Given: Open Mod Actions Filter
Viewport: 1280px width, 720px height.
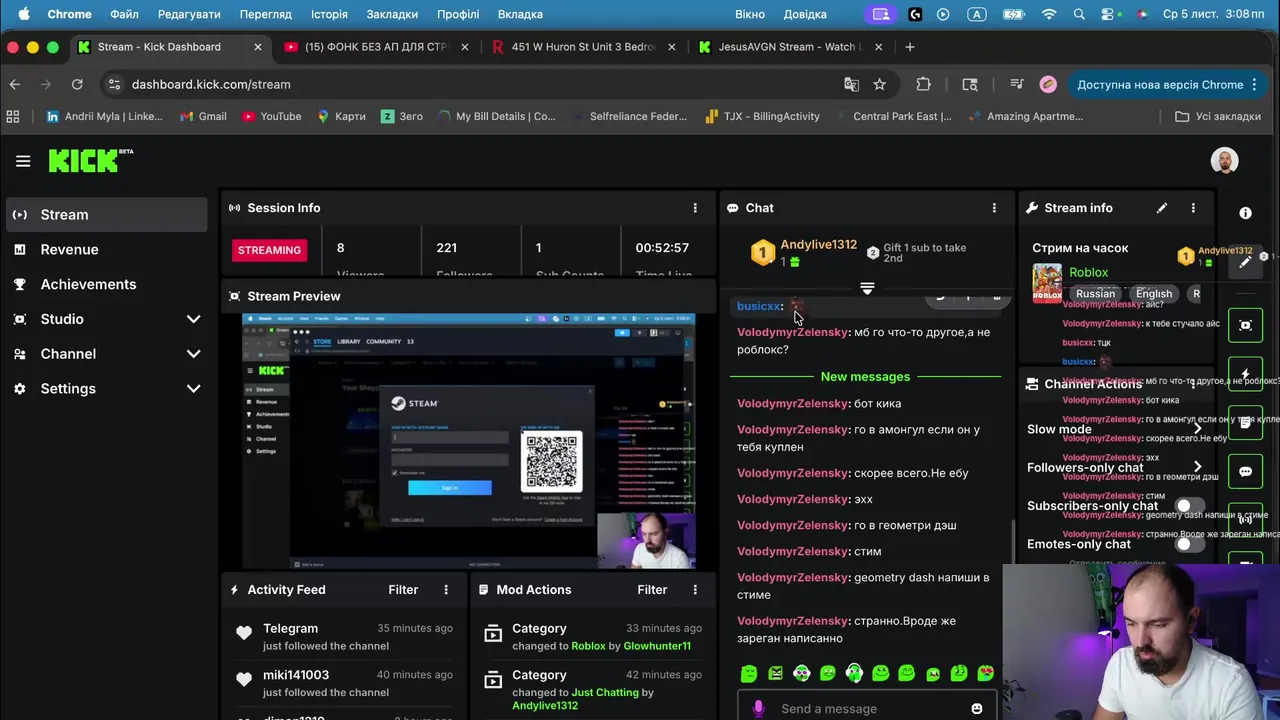Looking at the screenshot, I should point(652,590).
